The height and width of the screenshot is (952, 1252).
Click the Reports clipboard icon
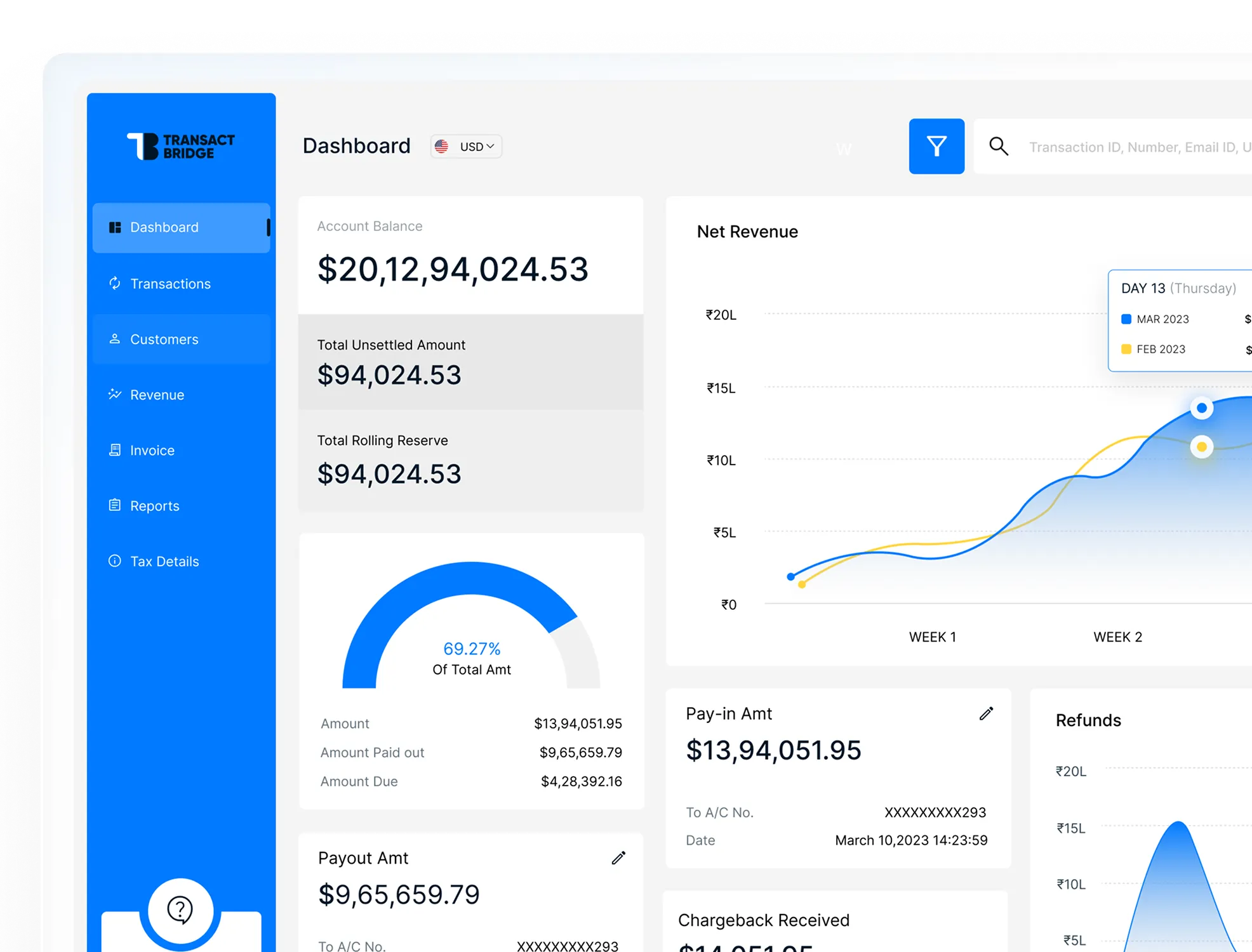click(115, 505)
